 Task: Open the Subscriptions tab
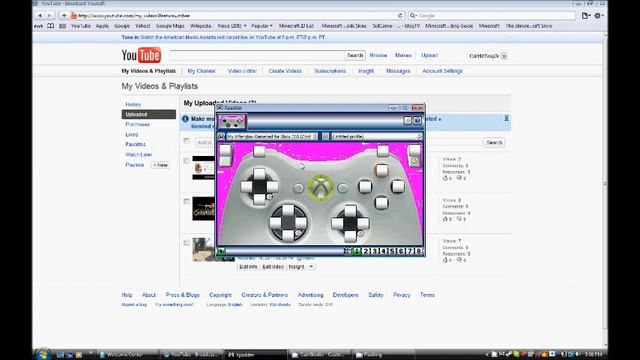(330, 71)
